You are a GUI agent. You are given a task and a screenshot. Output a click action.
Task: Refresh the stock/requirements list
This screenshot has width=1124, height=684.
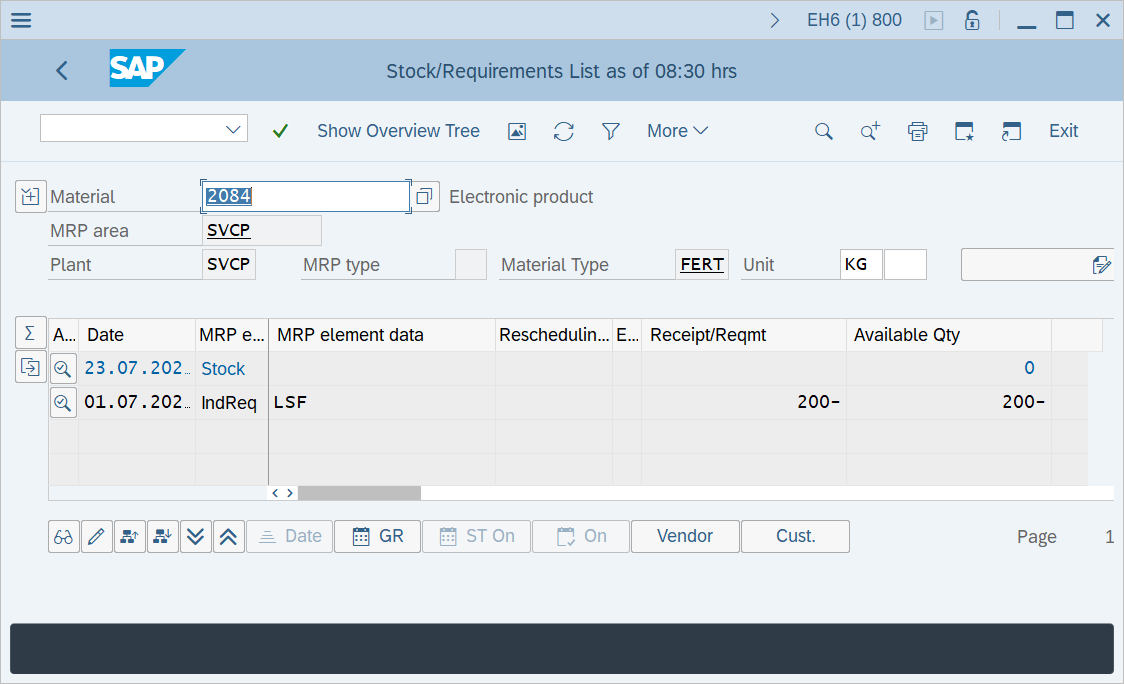point(563,131)
